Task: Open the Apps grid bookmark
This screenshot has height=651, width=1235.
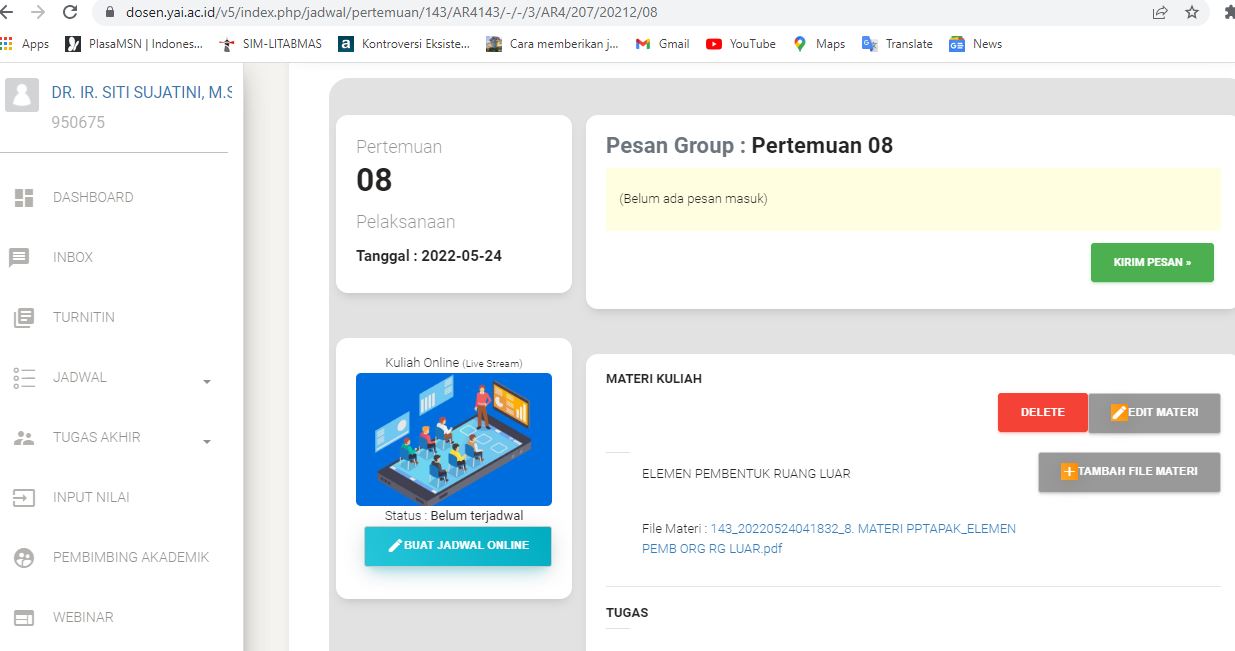Action: tap(25, 44)
